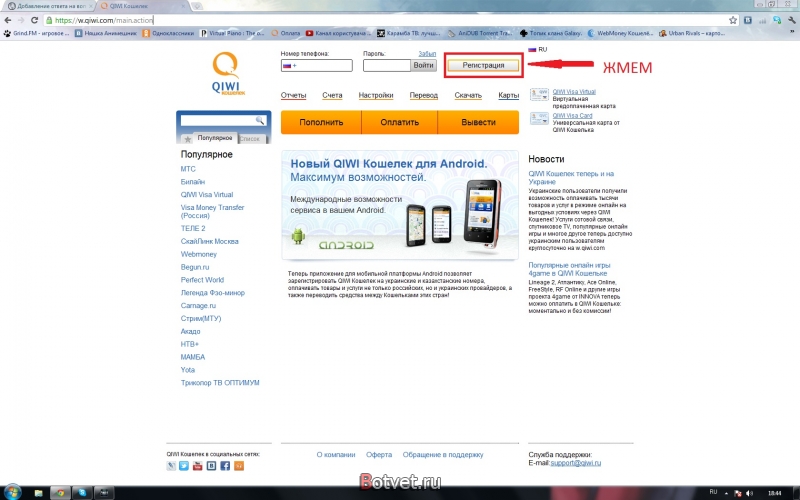Open the Facebook social icon
Screen dimensions: 800x500
tap(225, 466)
